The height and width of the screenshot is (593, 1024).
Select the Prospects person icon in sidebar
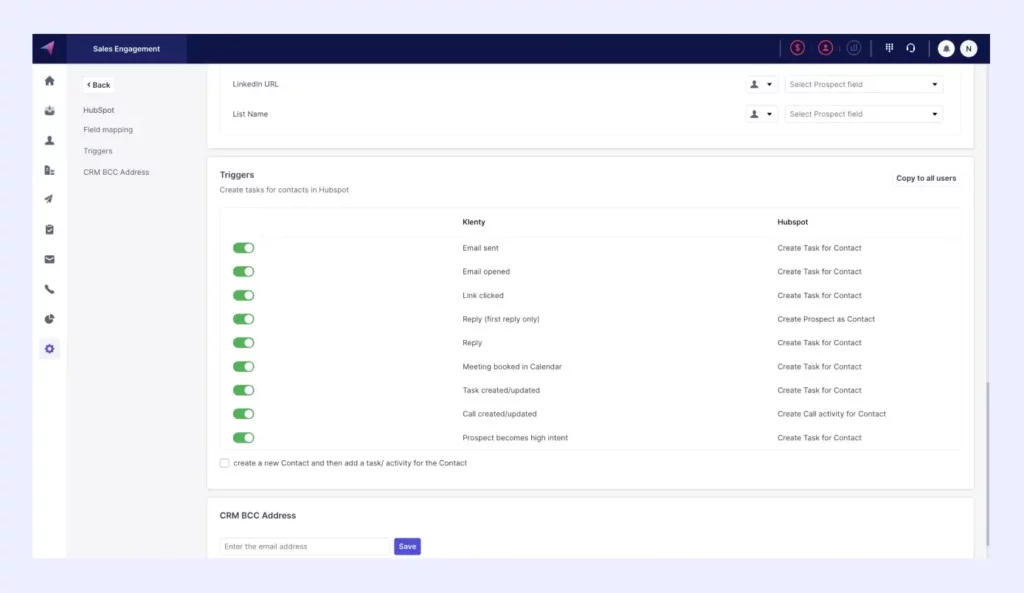[x=48, y=141]
